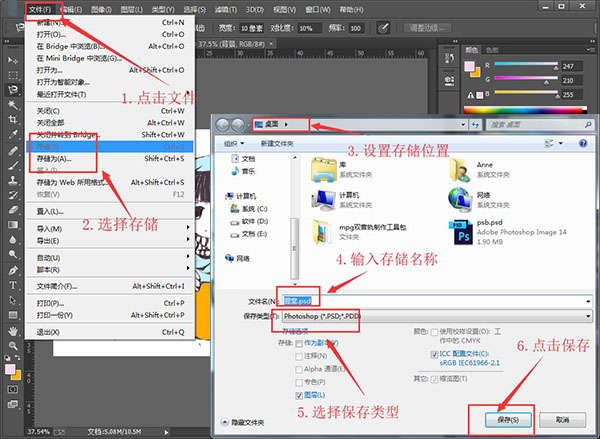Click 新建文件夹 in dialog toolbar
Screen dimensions: 600x439
point(277,144)
